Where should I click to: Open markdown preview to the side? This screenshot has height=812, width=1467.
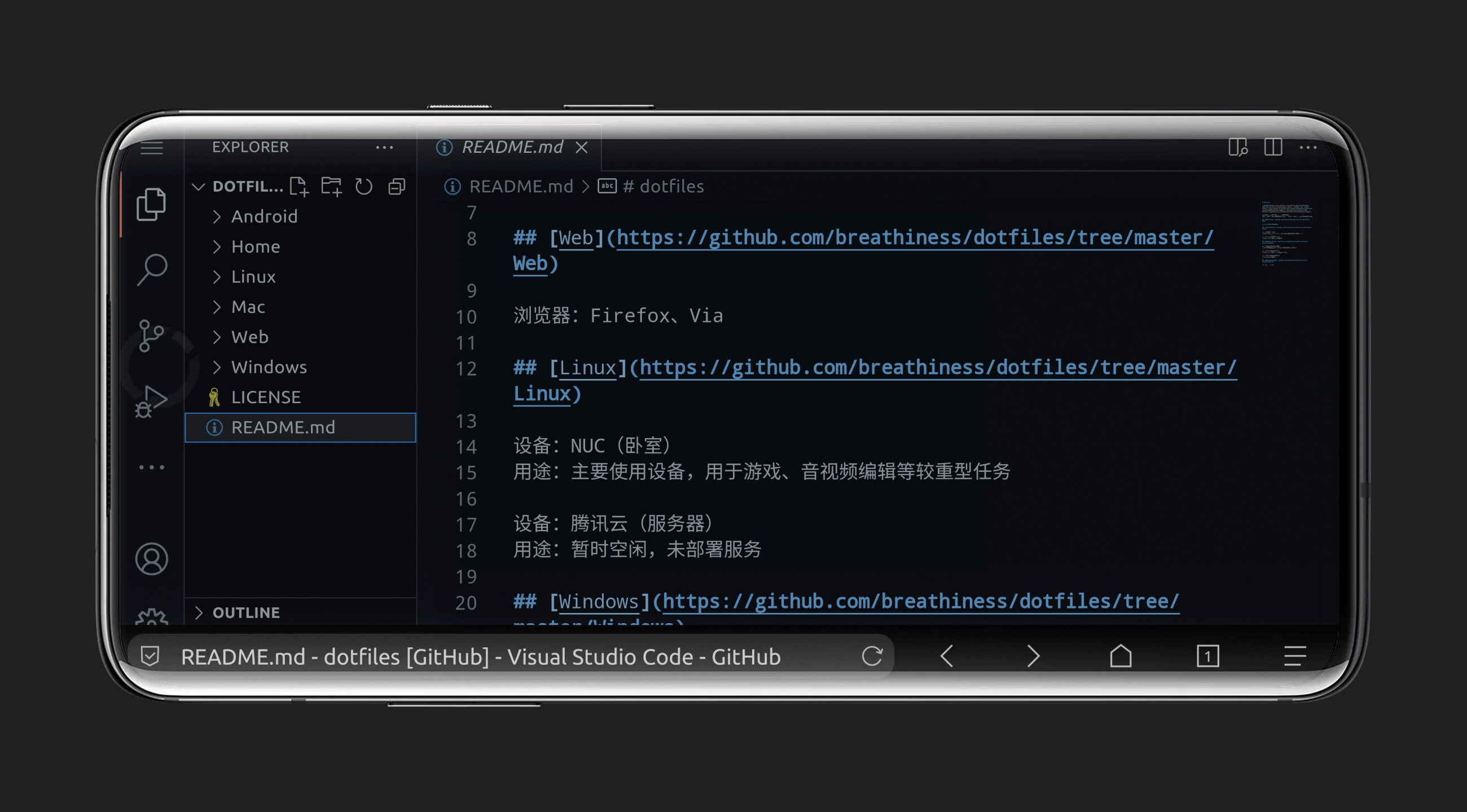[1237, 147]
